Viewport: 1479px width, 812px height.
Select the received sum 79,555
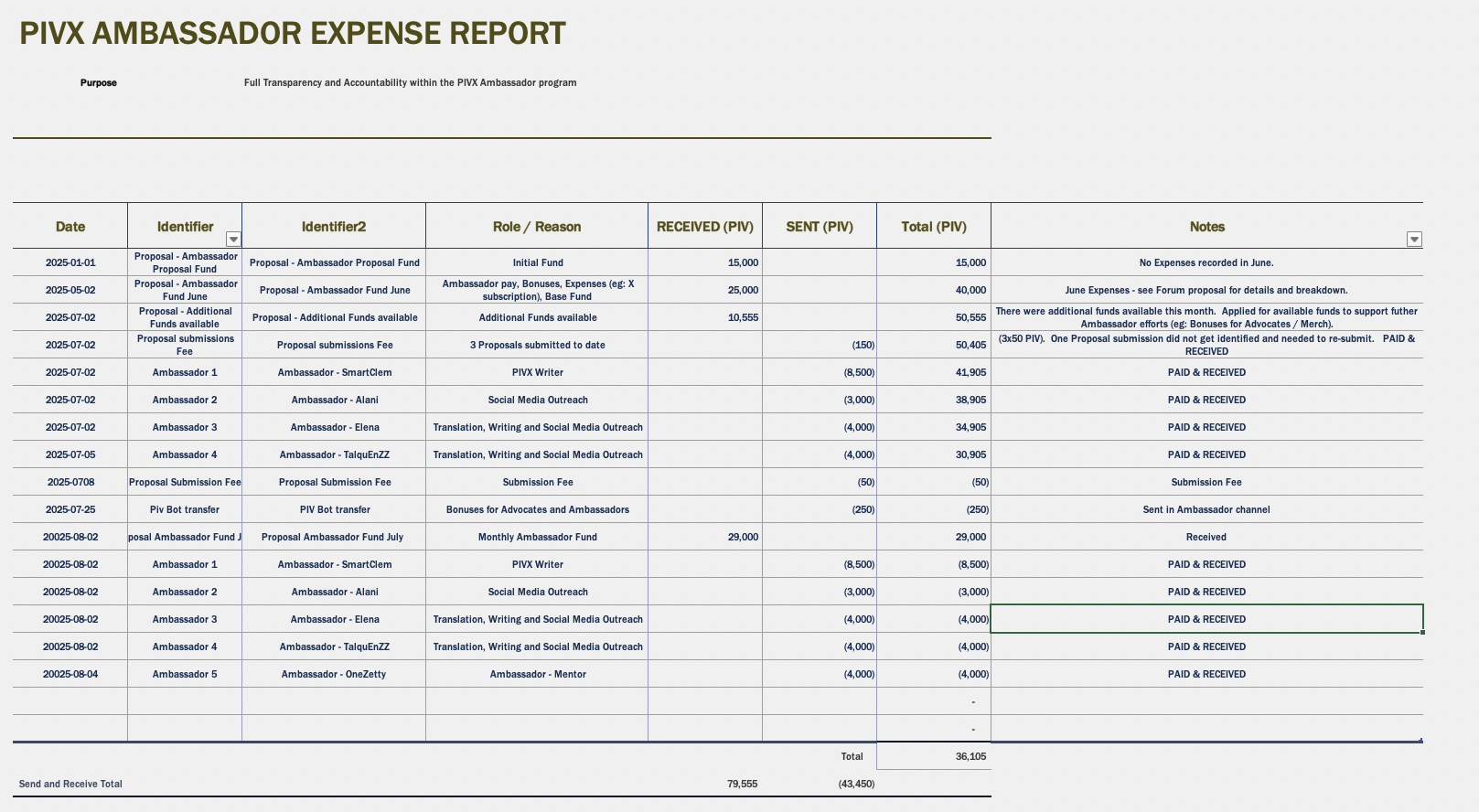tap(742, 784)
